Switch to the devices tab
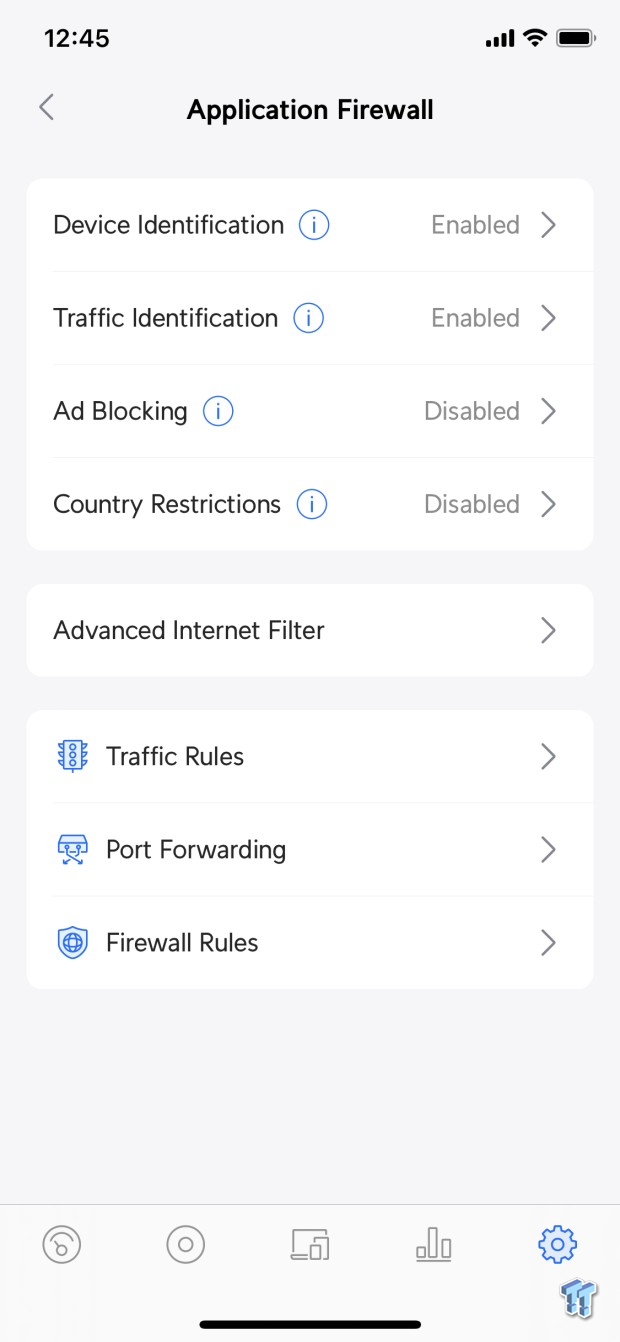The width and height of the screenshot is (620, 1342). pos(310,1245)
